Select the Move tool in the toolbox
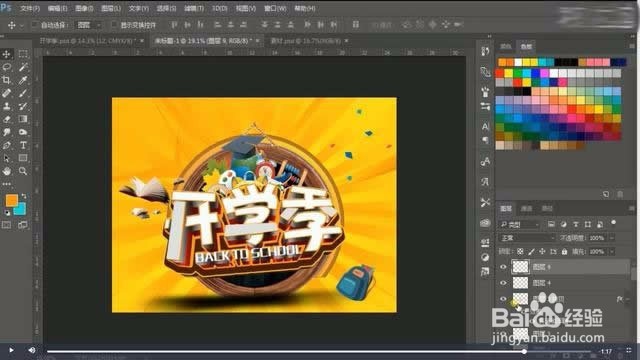Viewport: 640px width, 360px height. 7,54
